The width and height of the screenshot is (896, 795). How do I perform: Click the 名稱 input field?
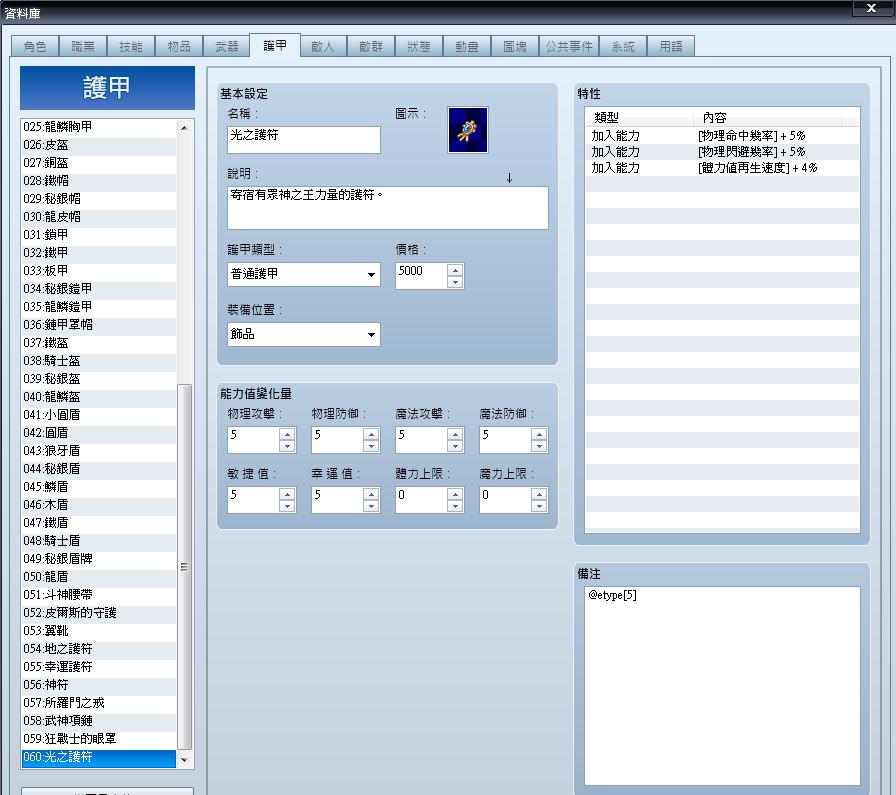(303, 139)
